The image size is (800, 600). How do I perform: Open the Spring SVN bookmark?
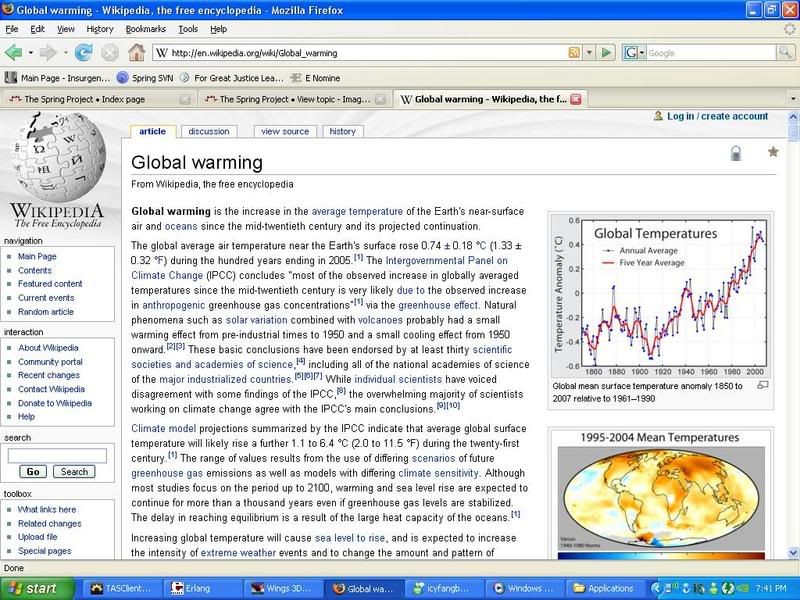pyautogui.click(x=145, y=78)
